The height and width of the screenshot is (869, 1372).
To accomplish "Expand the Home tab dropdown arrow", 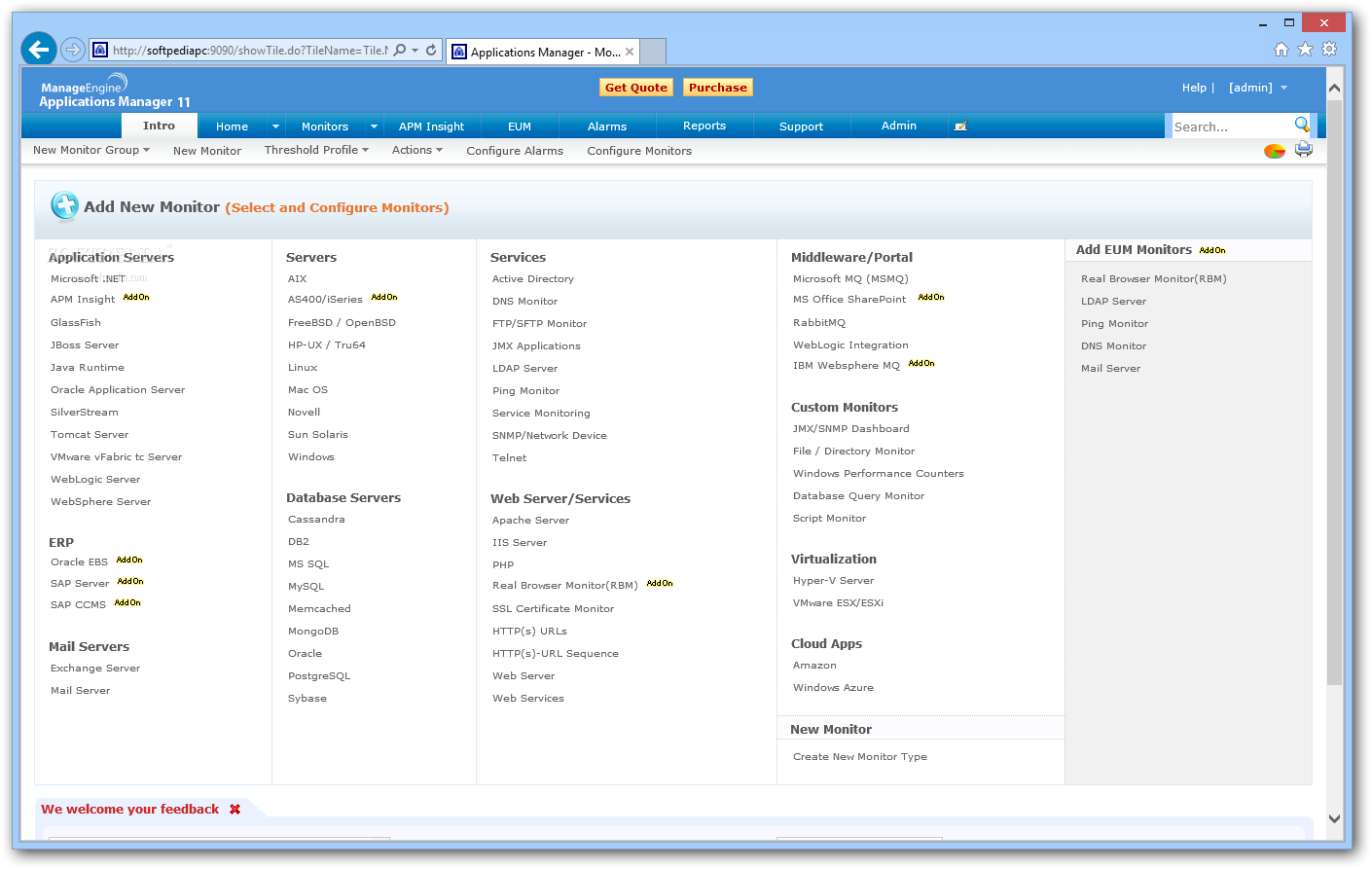I will [275, 127].
